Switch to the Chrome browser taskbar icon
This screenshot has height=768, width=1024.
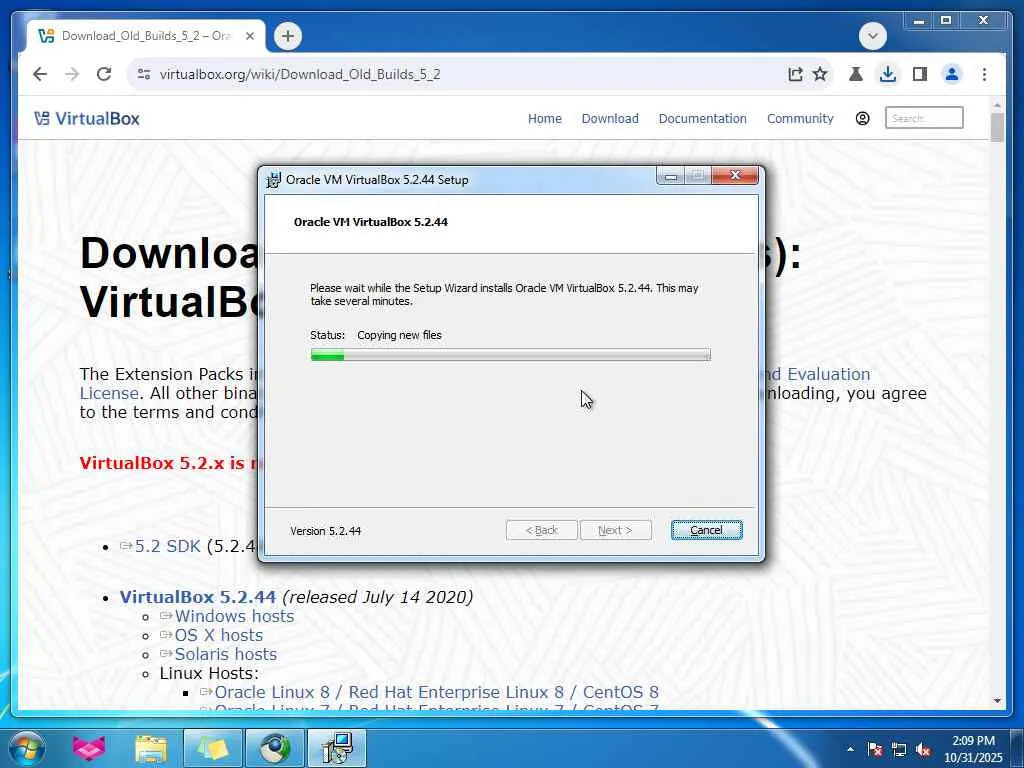(x=275, y=748)
